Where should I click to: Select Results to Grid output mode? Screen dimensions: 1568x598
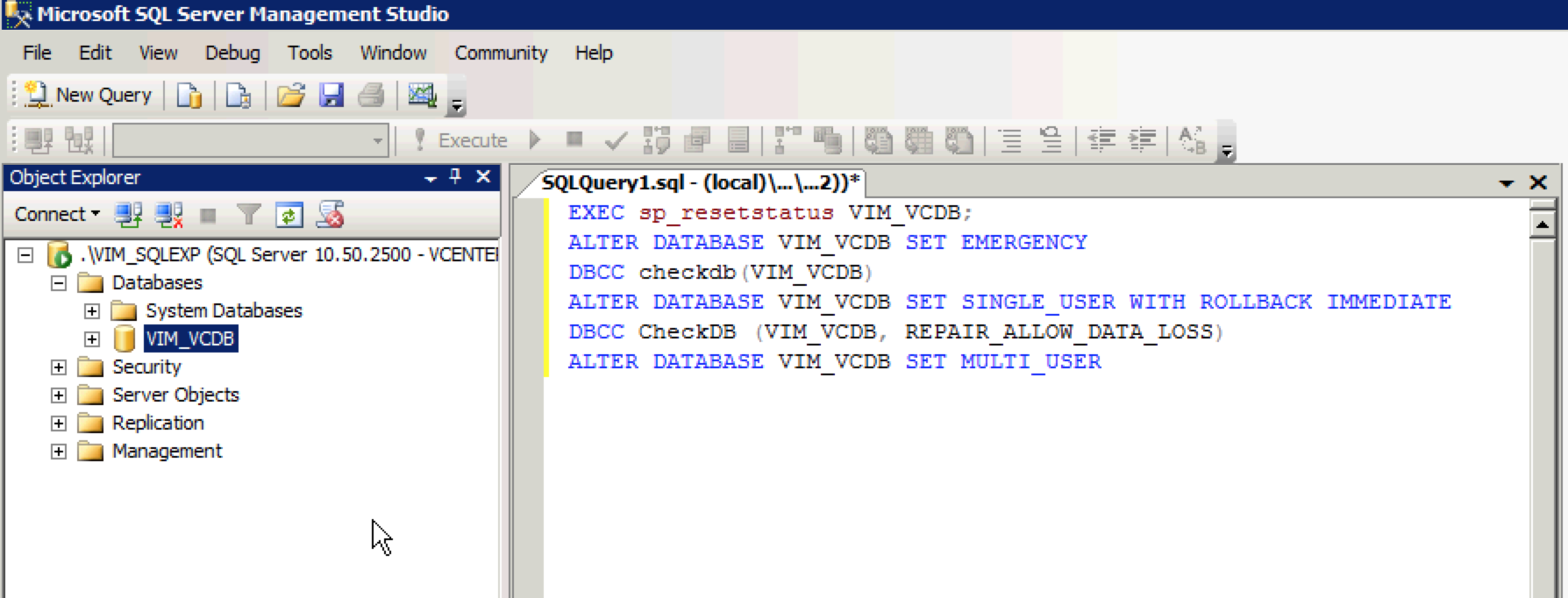(919, 140)
